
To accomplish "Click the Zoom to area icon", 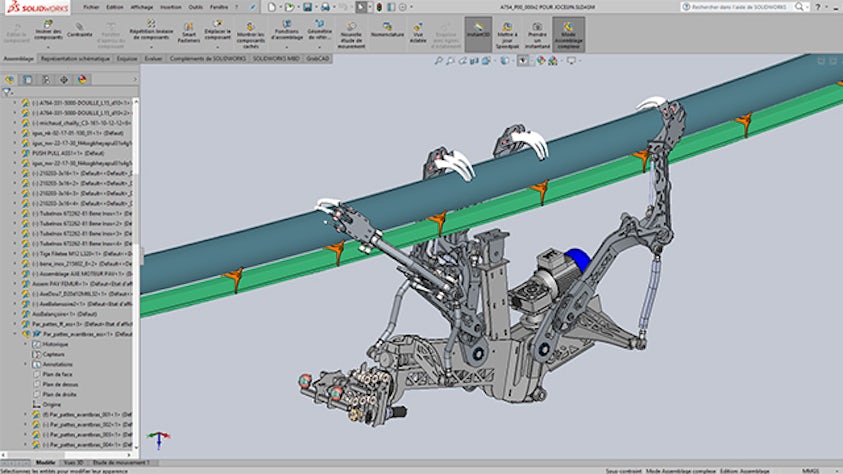I will click(x=450, y=61).
